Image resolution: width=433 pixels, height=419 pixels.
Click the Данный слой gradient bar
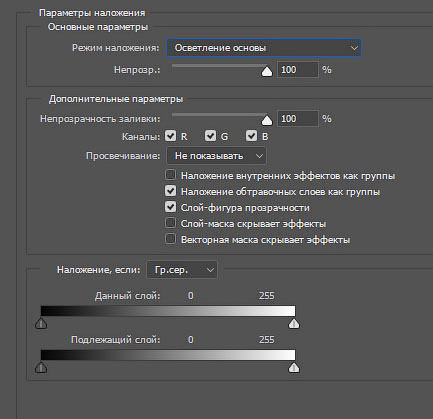click(x=168, y=311)
